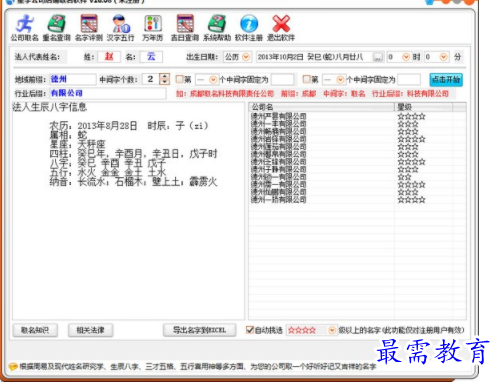Open 系统帮助 system help
Image resolution: width=498 pixels, height=383 pixels.
click(x=217, y=28)
